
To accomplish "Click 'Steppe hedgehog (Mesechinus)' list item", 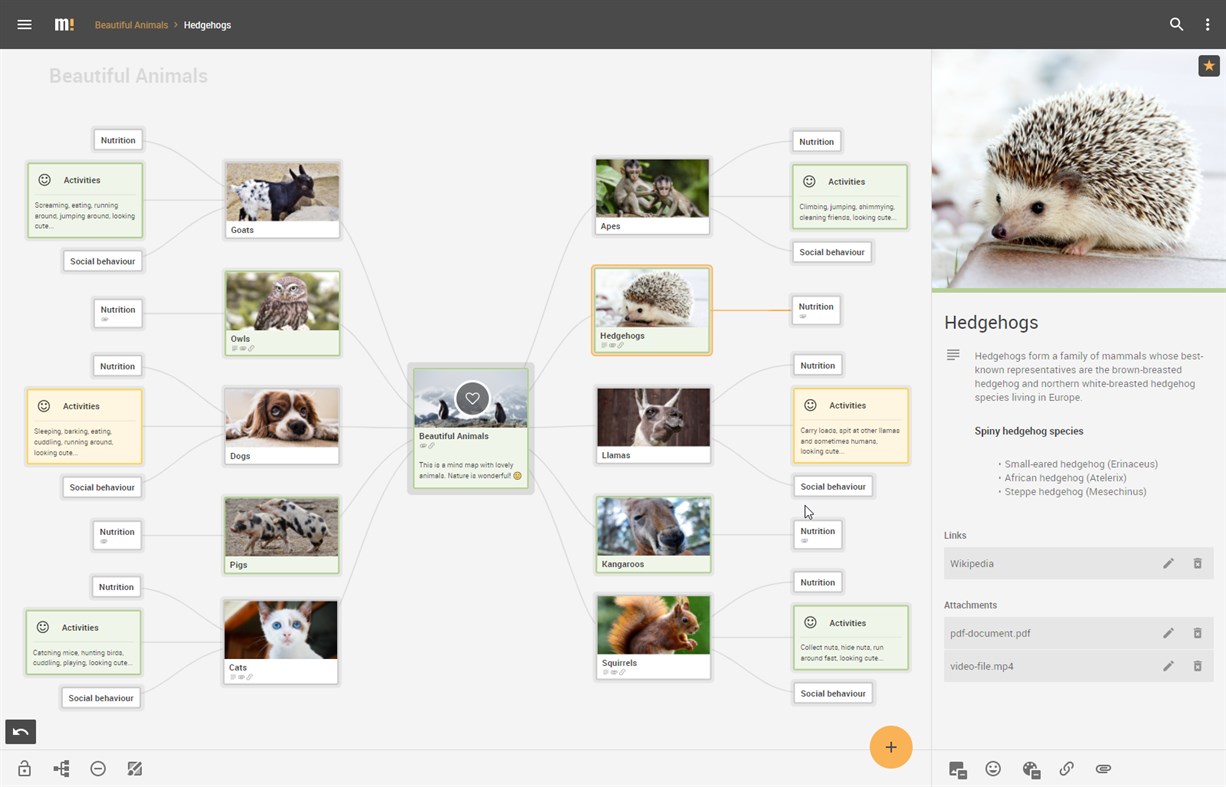I will (1075, 492).
